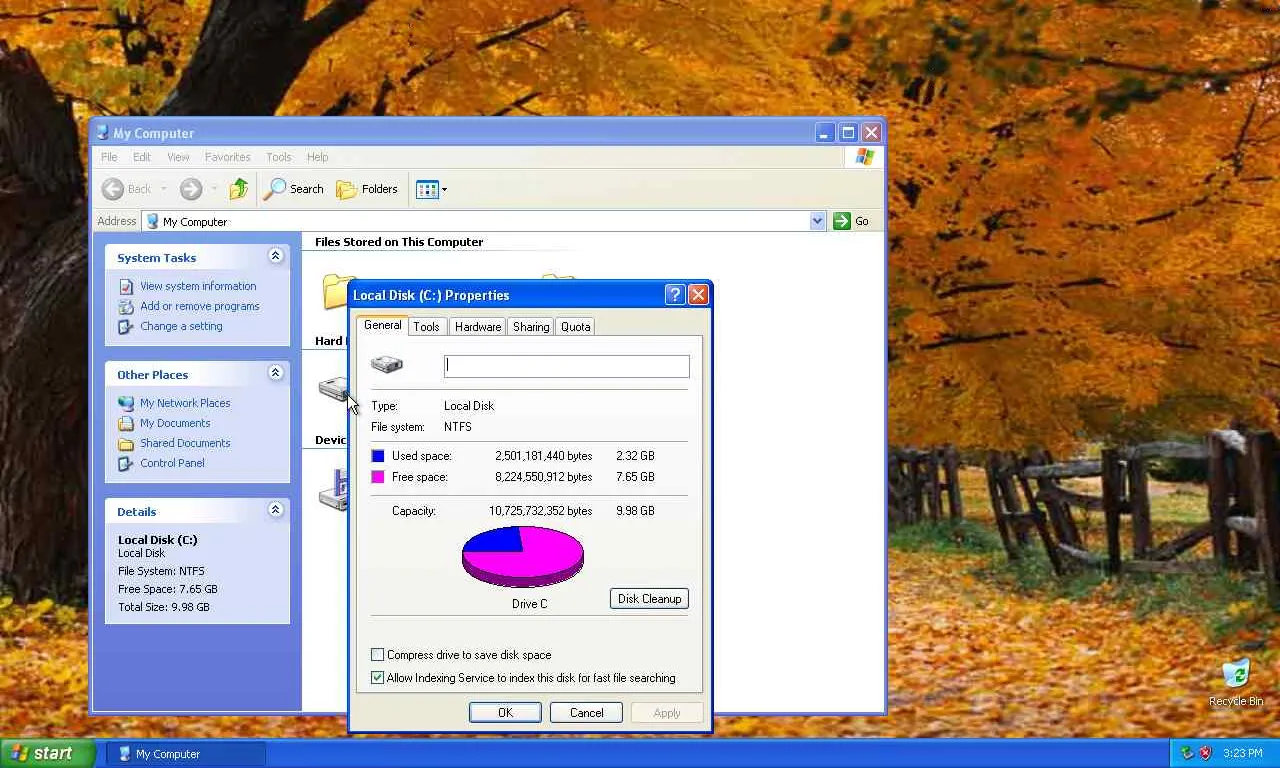Click the network connection tray icon
Screen dimensions: 1280x768
click(1188, 753)
